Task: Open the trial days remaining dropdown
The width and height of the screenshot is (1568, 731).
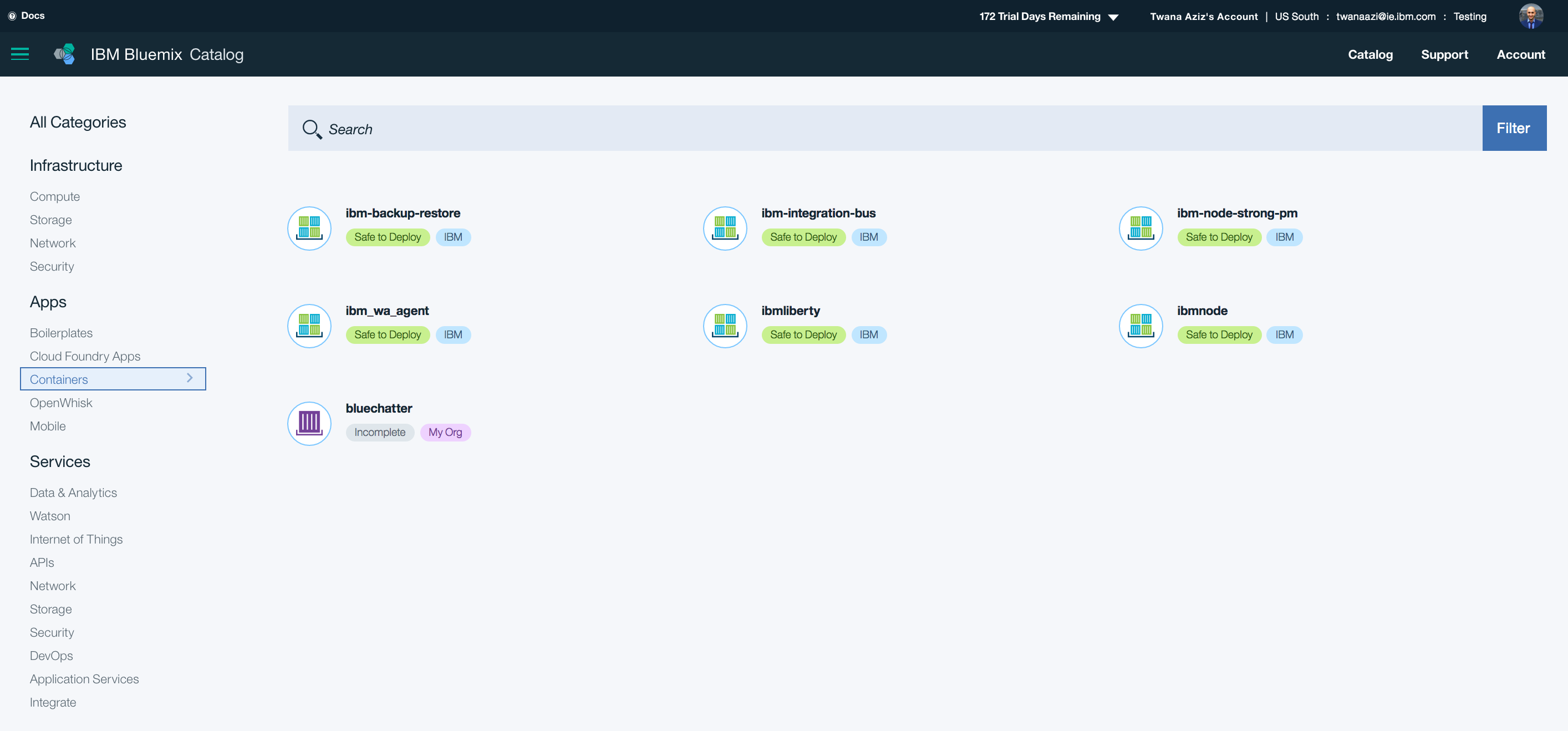Action: (1113, 16)
